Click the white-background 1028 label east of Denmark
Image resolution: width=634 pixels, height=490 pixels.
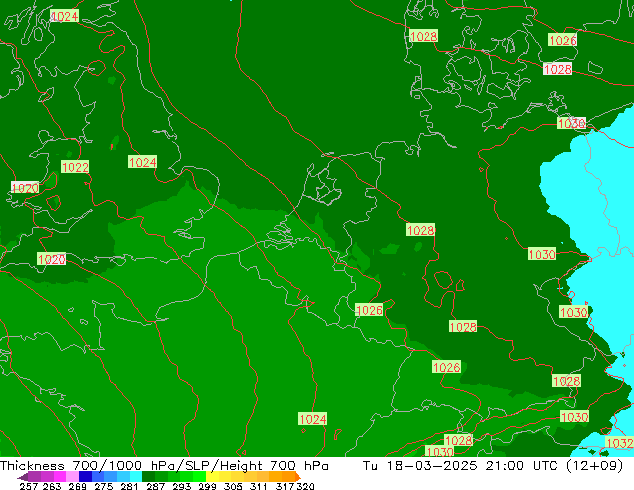point(558,69)
